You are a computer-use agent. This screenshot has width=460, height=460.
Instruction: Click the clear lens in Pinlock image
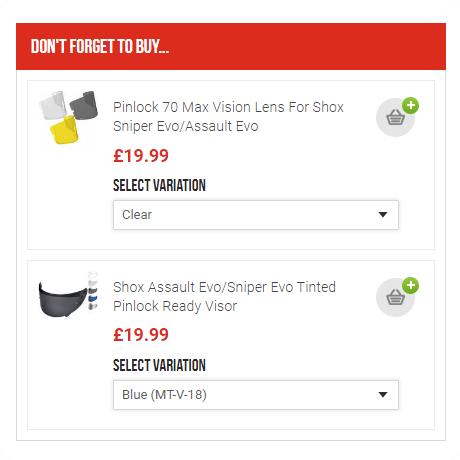53,105
